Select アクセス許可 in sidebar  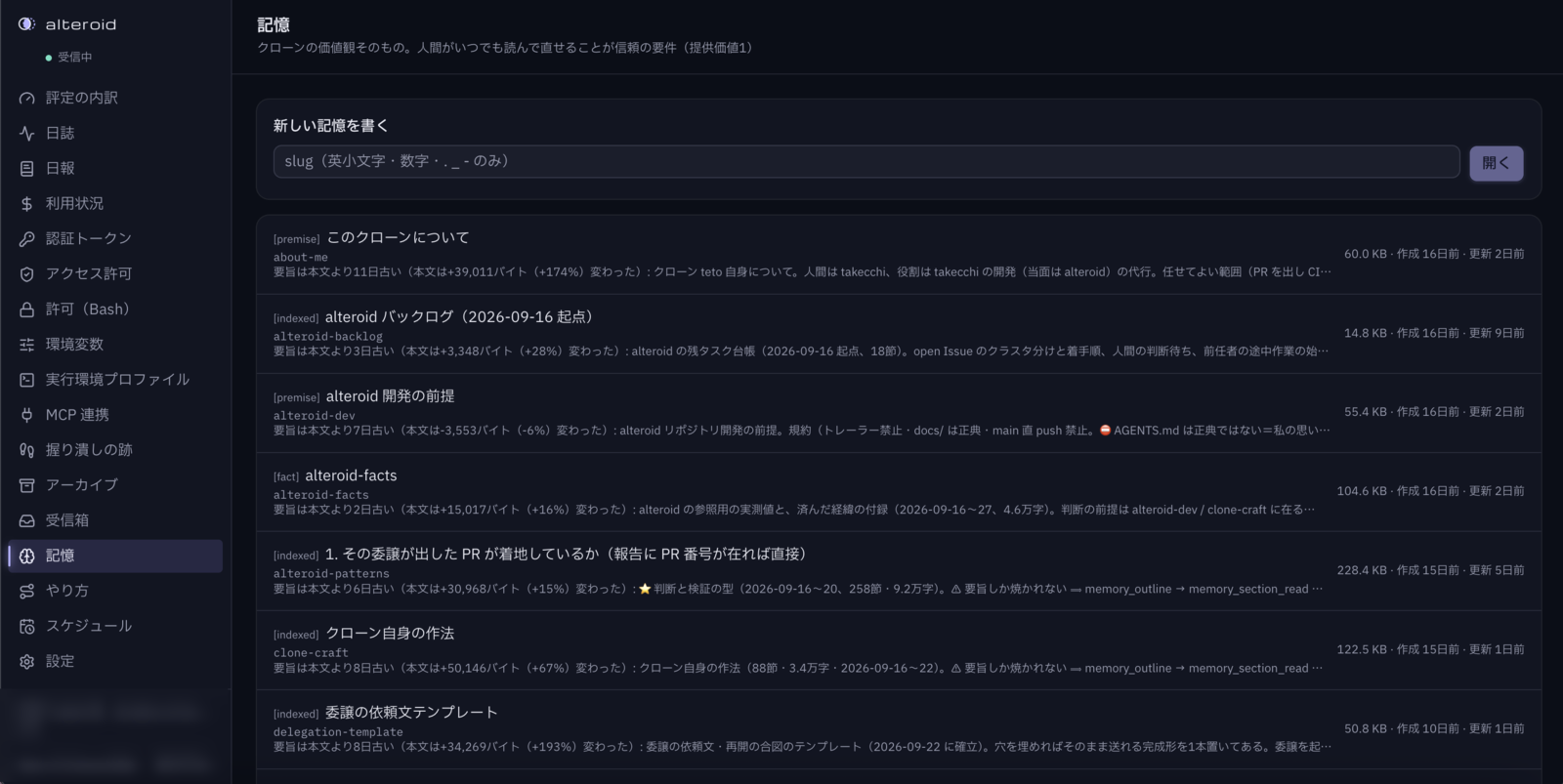tap(115, 273)
